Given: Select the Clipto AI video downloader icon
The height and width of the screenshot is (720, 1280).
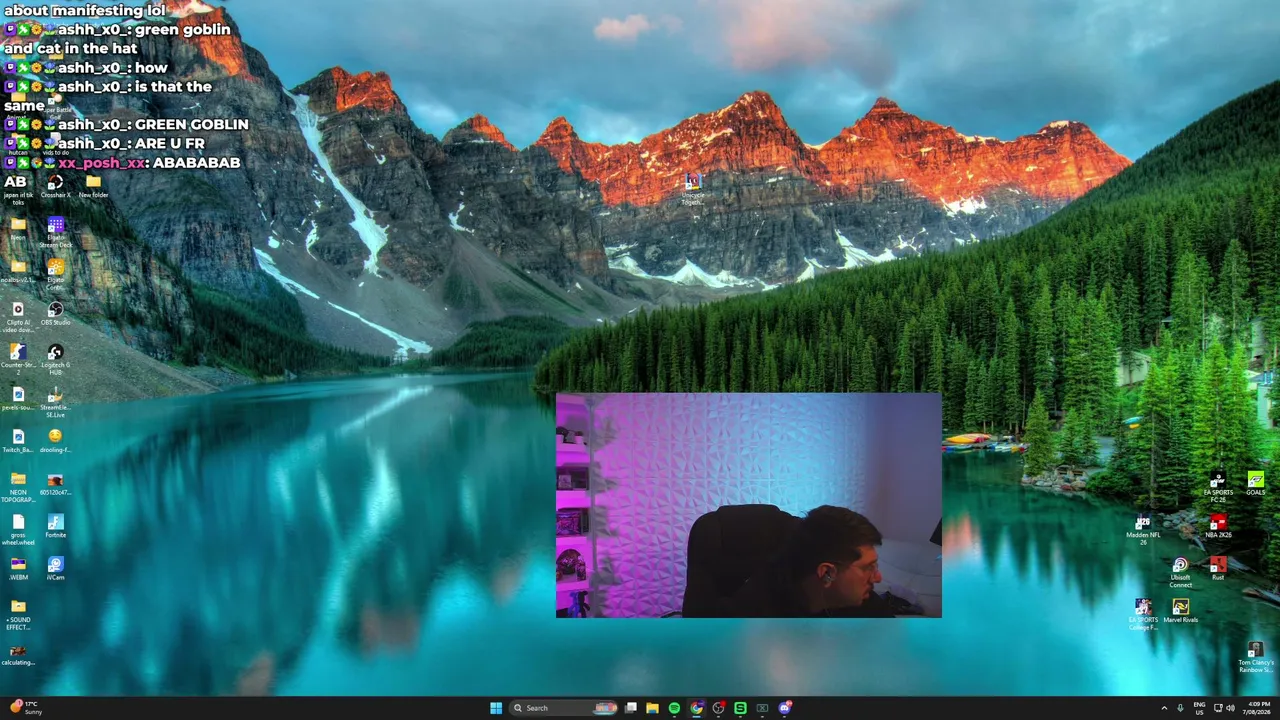Looking at the screenshot, I should tap(18, 317).
